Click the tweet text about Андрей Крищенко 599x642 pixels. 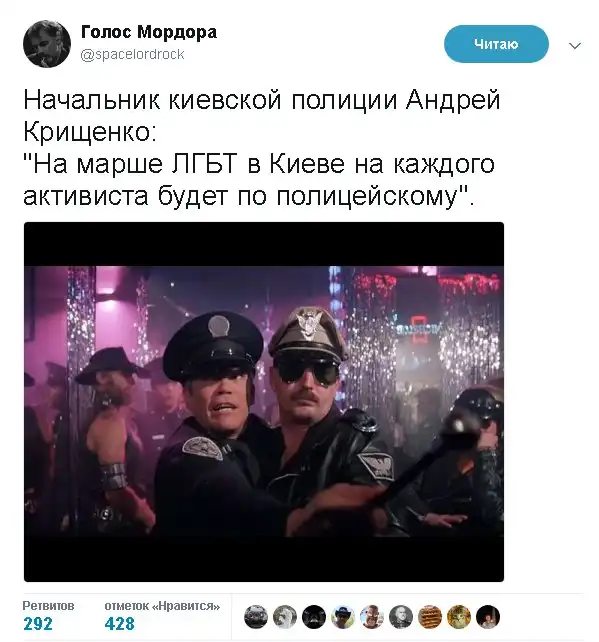coord(262,148)
